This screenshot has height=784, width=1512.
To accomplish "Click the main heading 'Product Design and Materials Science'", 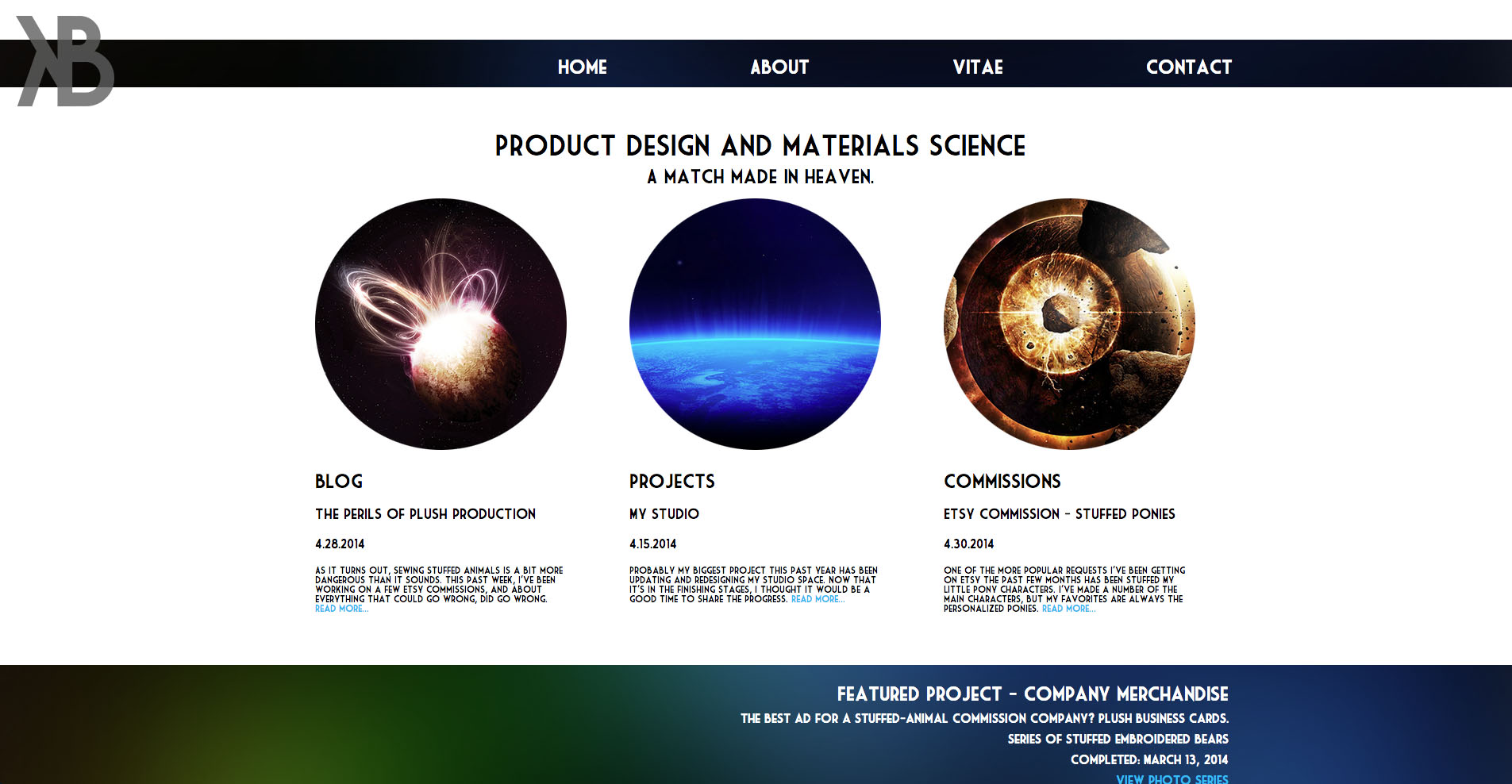I will tap(759, 146).
